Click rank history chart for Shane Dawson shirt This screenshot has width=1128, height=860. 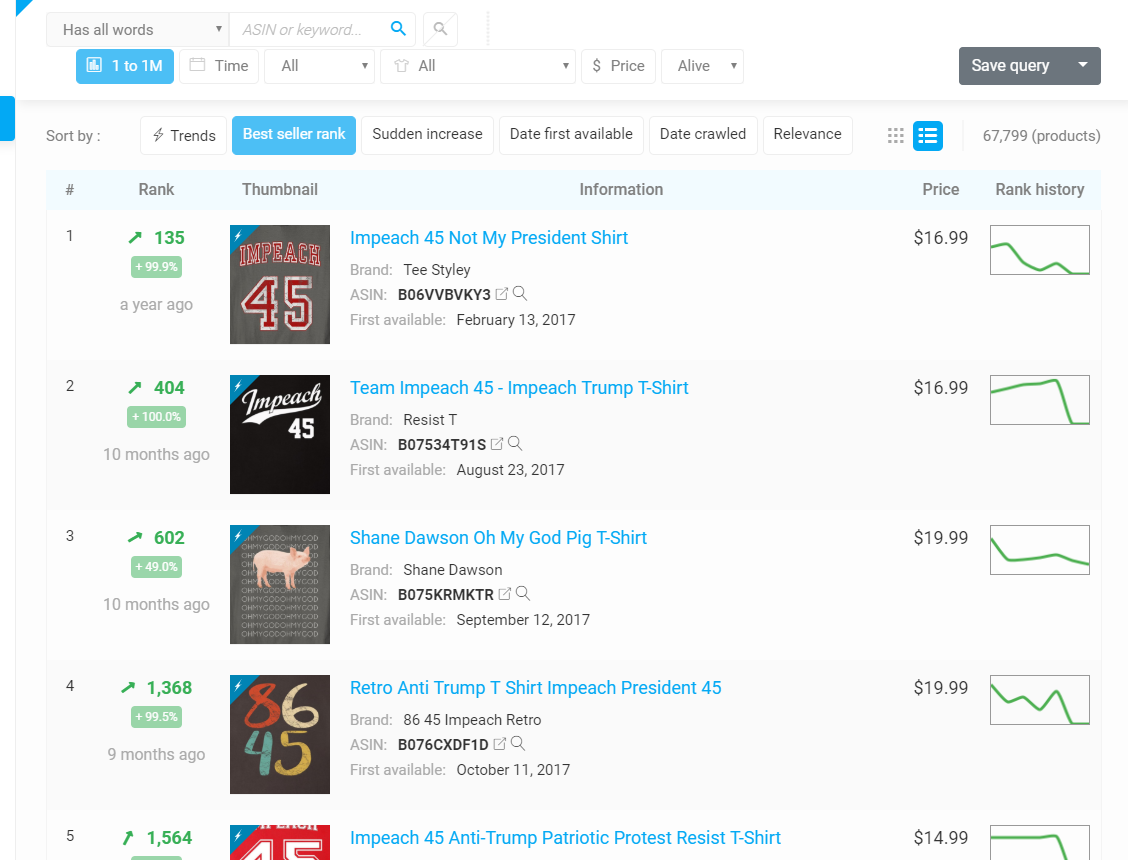point(1040,550)
